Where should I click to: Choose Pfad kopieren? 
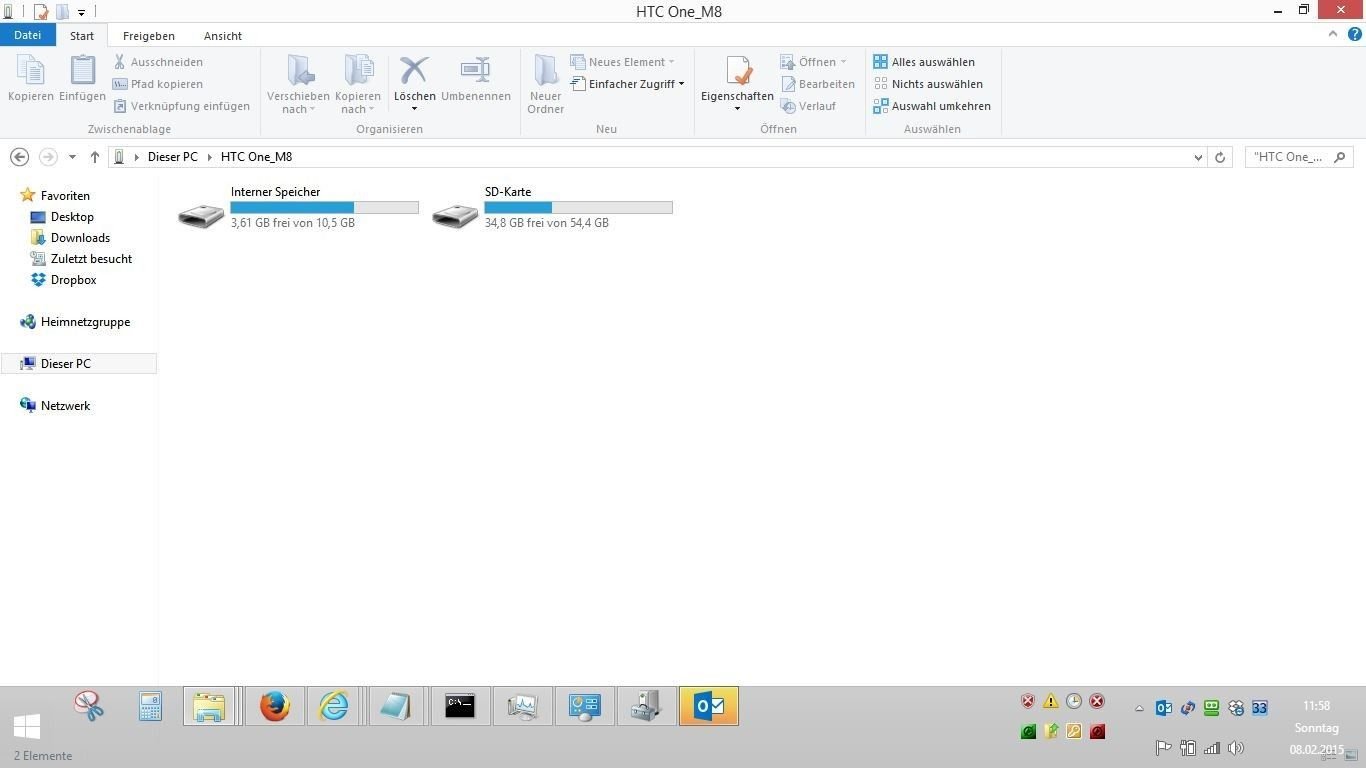tap(158, 84)
